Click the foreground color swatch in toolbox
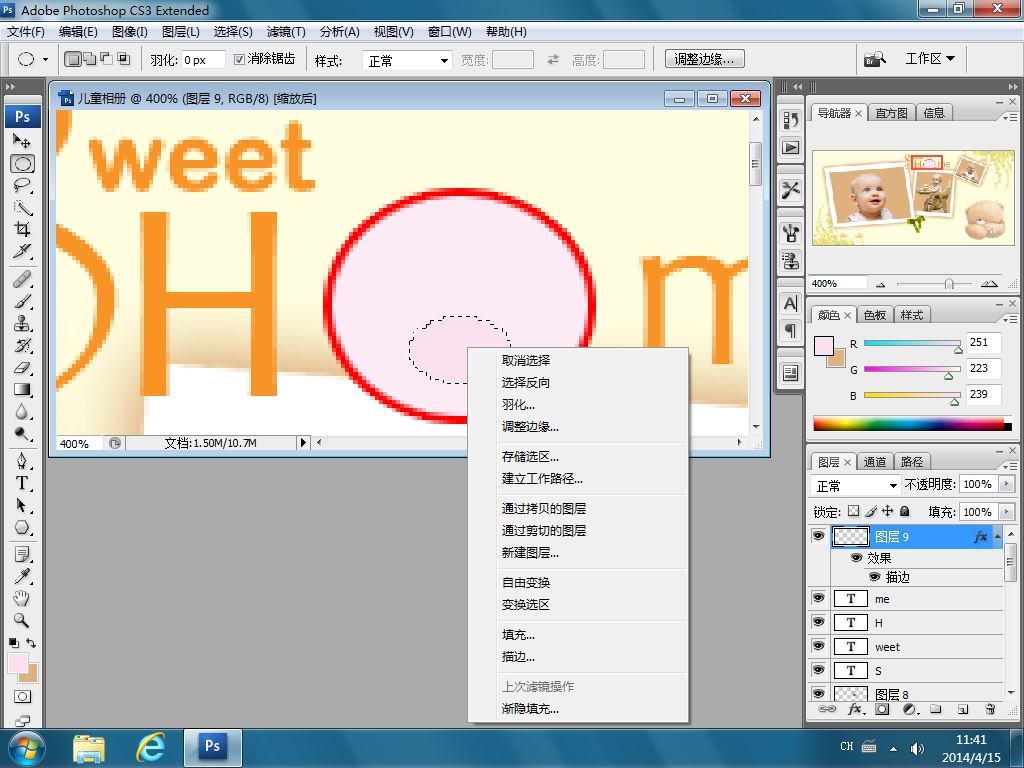This screenshot has height=768, width=1024. [x=18, y=663]
